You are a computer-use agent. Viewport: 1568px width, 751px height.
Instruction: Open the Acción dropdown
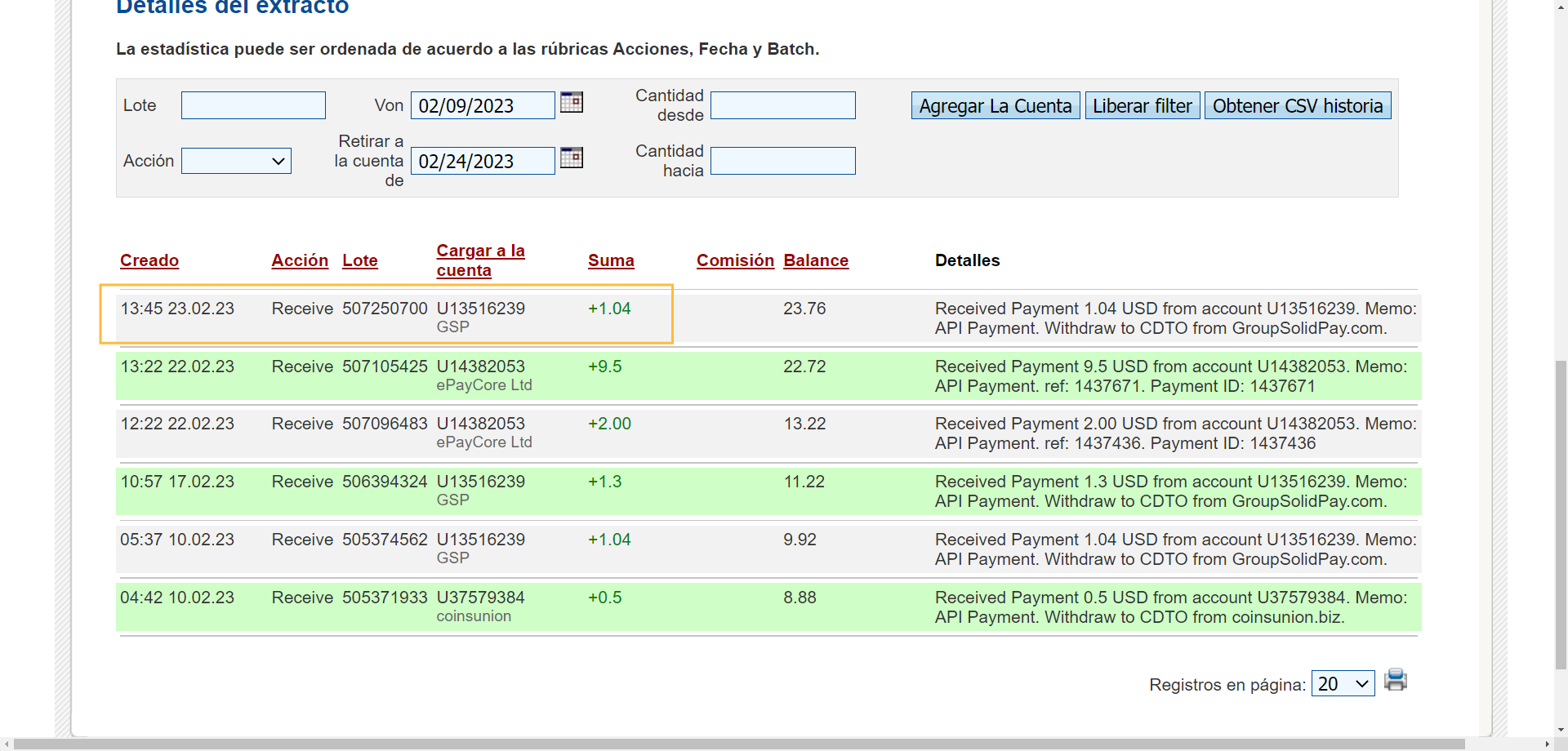(236, 161)
